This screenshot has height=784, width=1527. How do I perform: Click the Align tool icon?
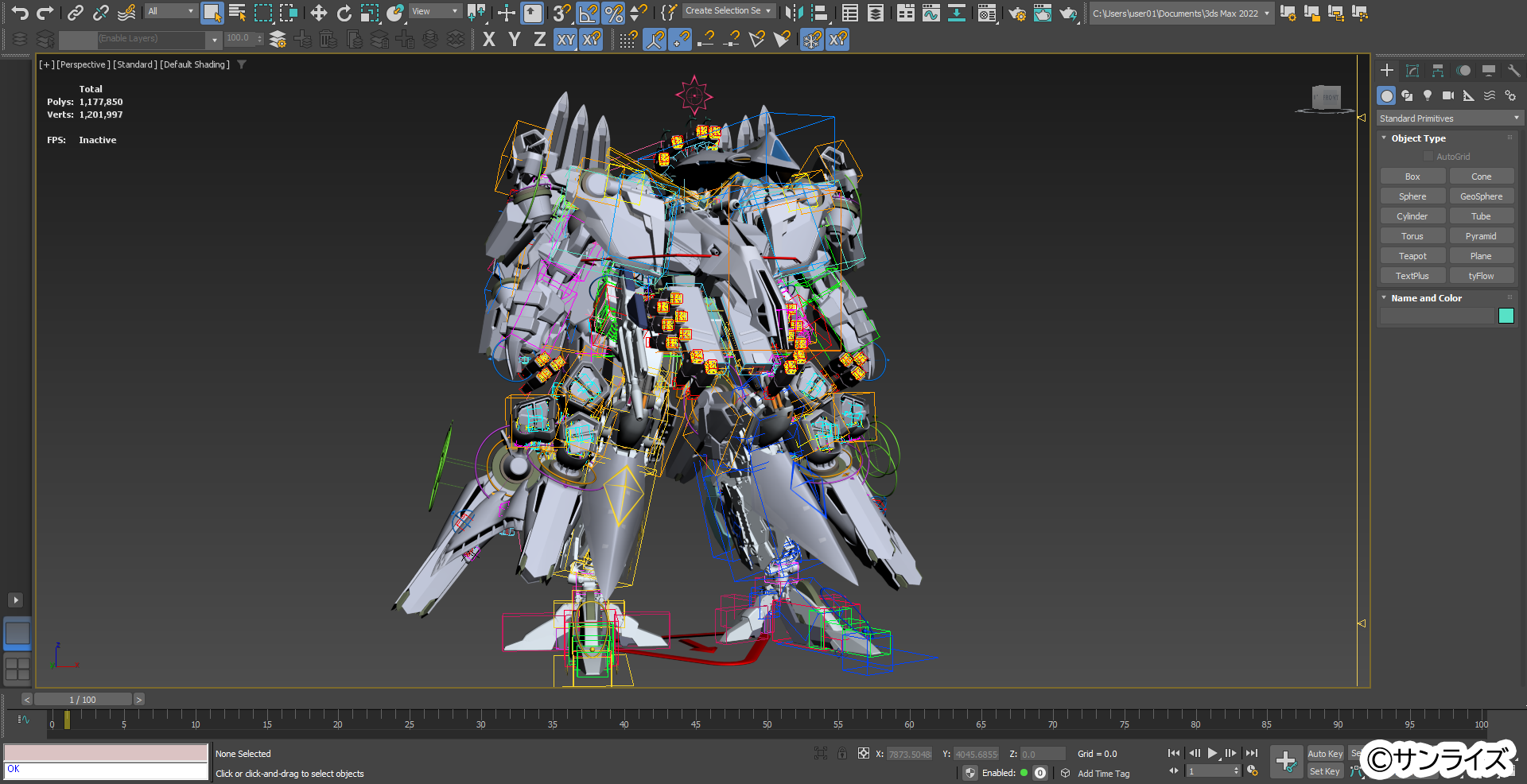coord(818,13)
